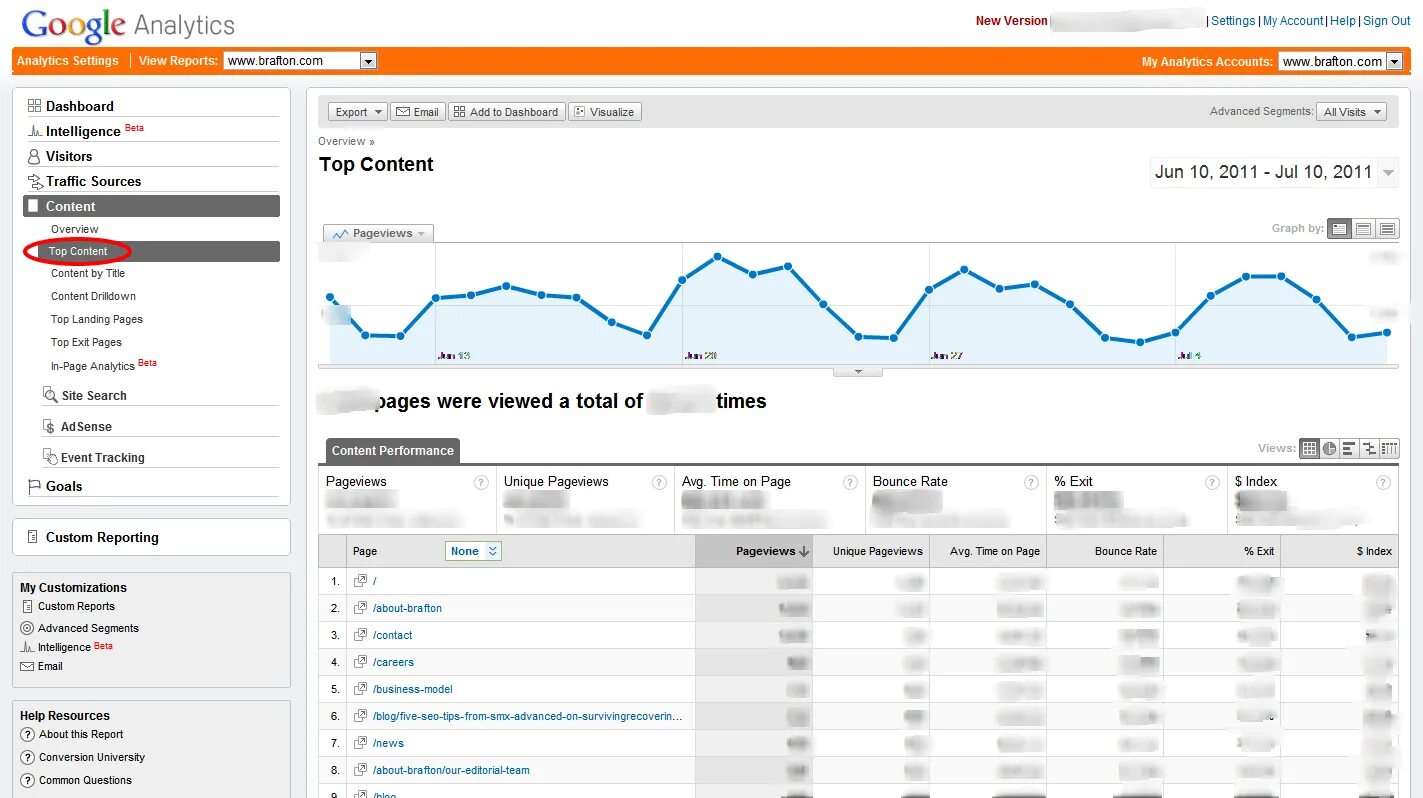Sort table by Pageviews column

coord(754,551)
